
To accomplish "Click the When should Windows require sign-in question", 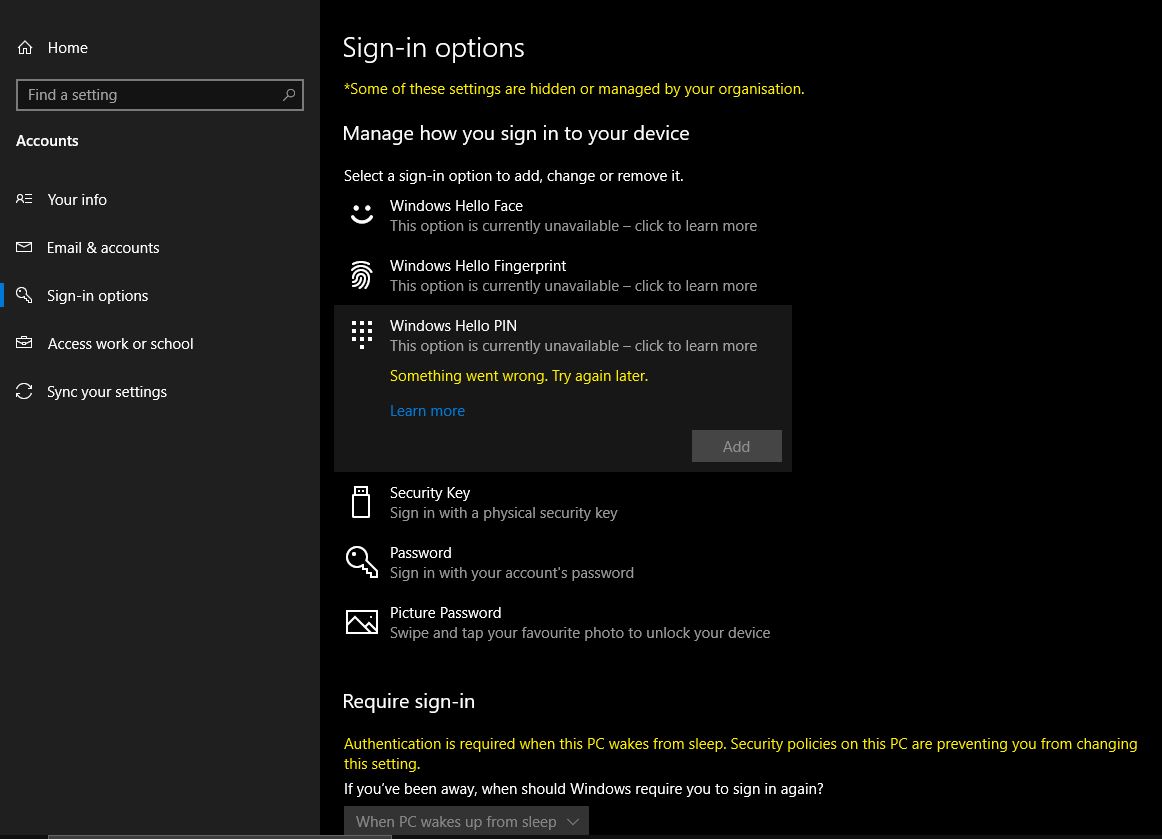I will 584,789.
